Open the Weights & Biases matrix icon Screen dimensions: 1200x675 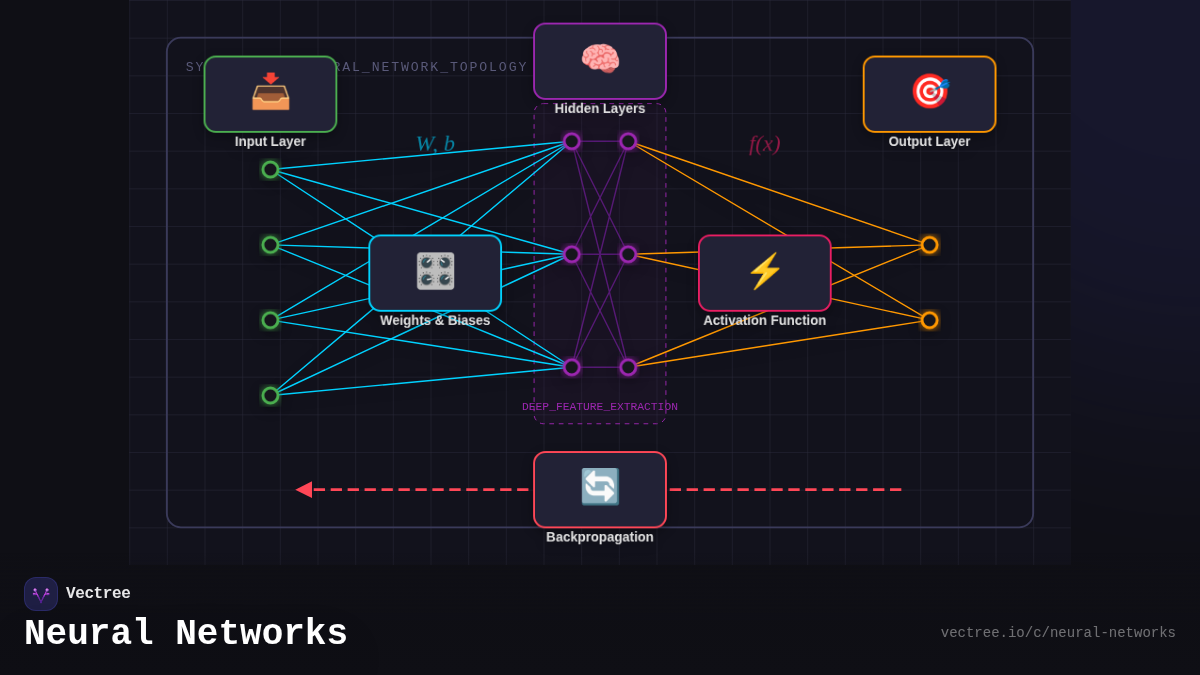click(x=435, y=271)
